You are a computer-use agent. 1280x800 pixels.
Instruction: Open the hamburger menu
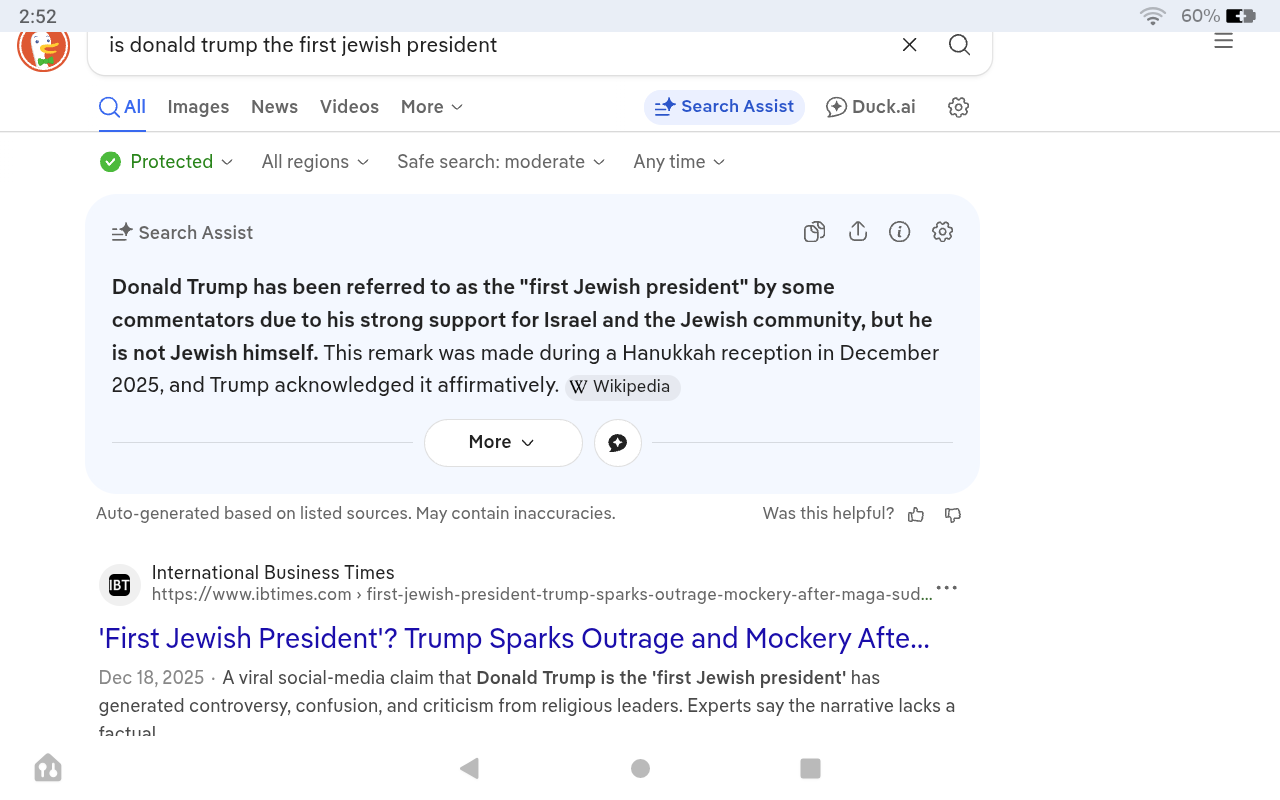(1223, 40)
